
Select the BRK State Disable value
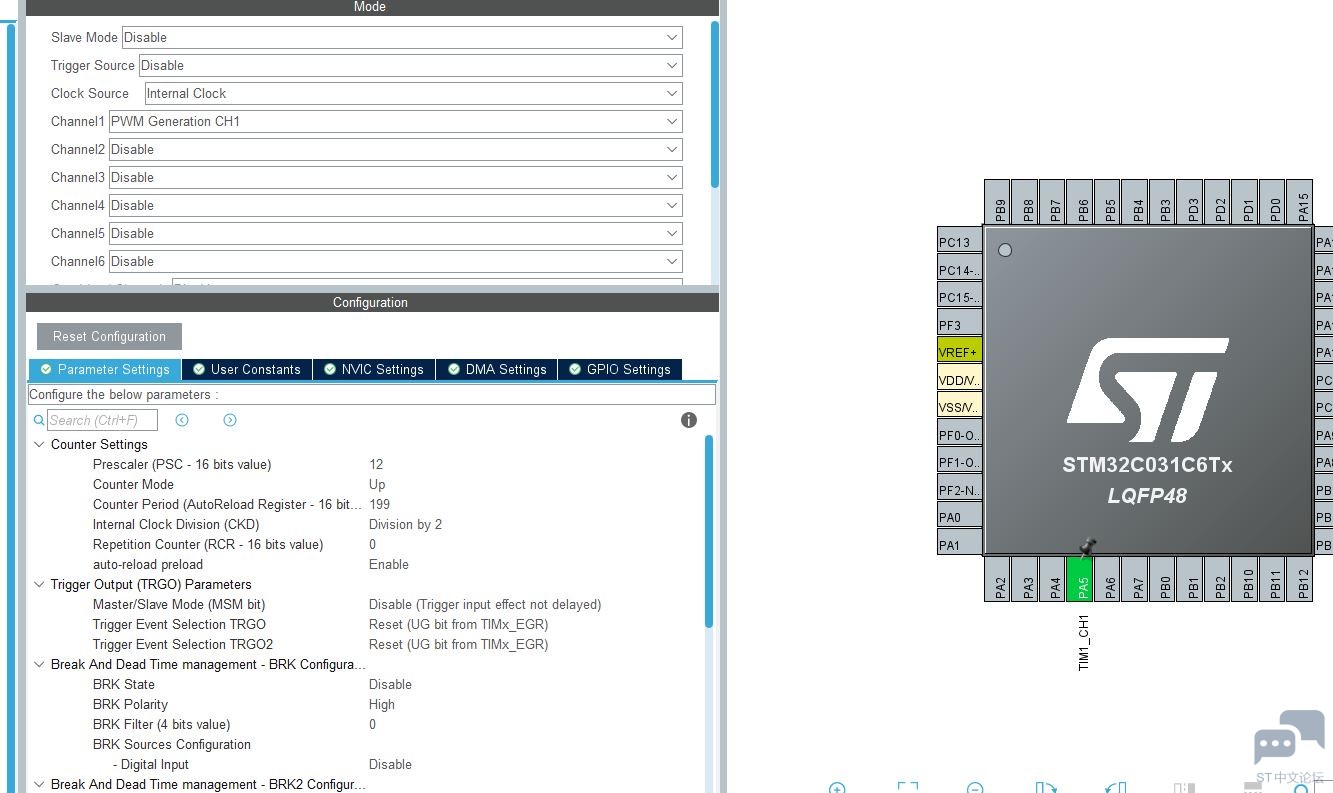coord(390,684)
